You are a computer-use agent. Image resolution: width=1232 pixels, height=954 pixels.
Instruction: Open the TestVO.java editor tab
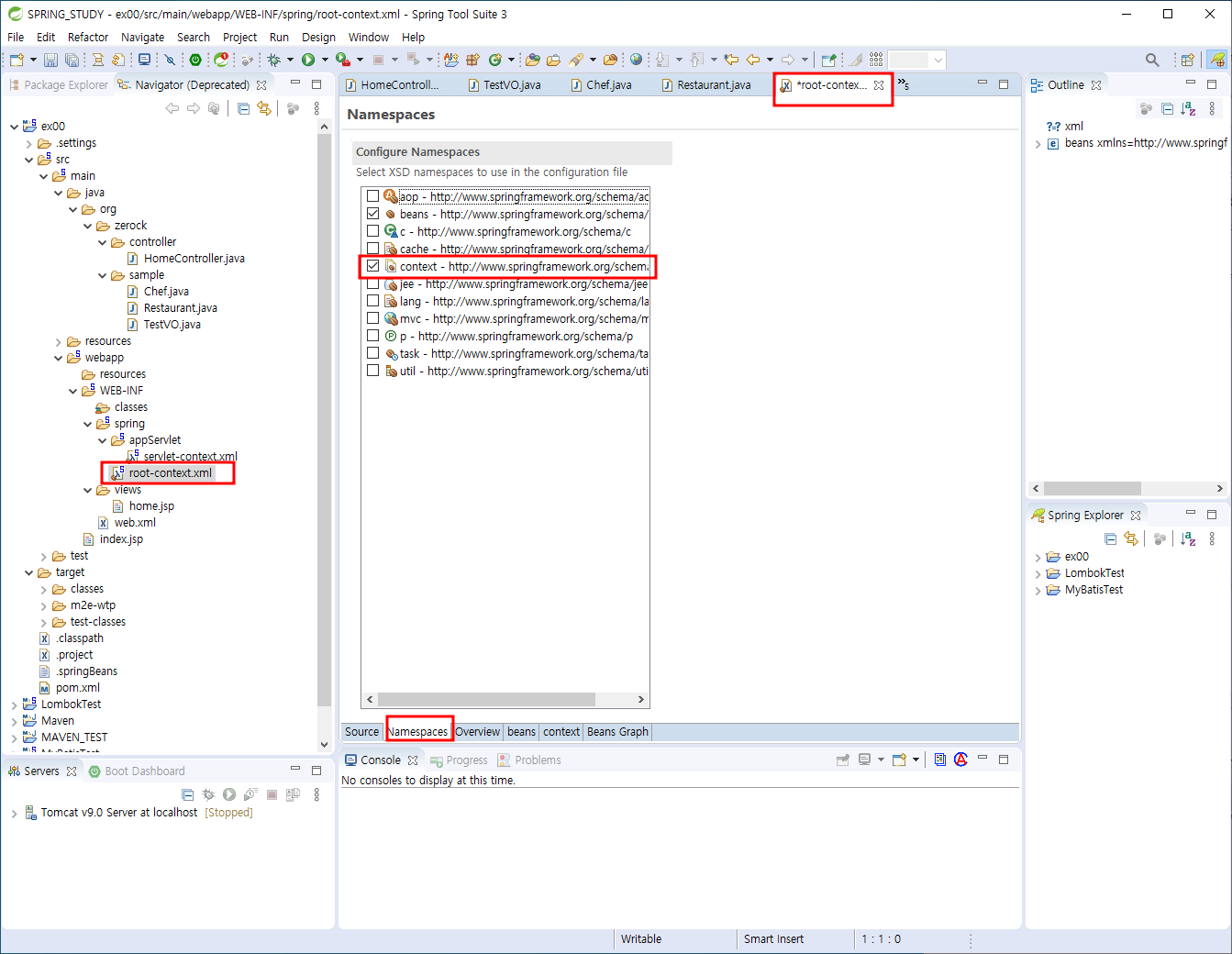click(x=505, y=84)
